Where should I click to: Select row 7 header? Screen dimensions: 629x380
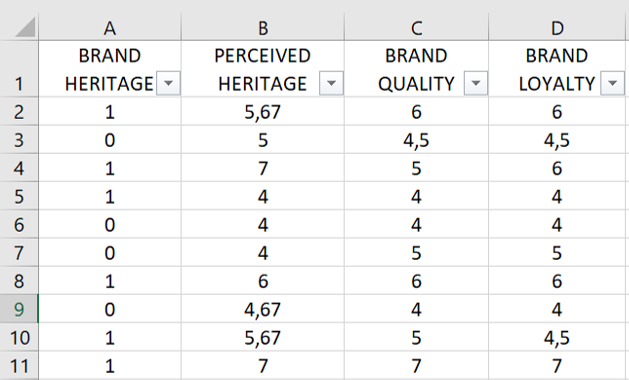[19, 252]
